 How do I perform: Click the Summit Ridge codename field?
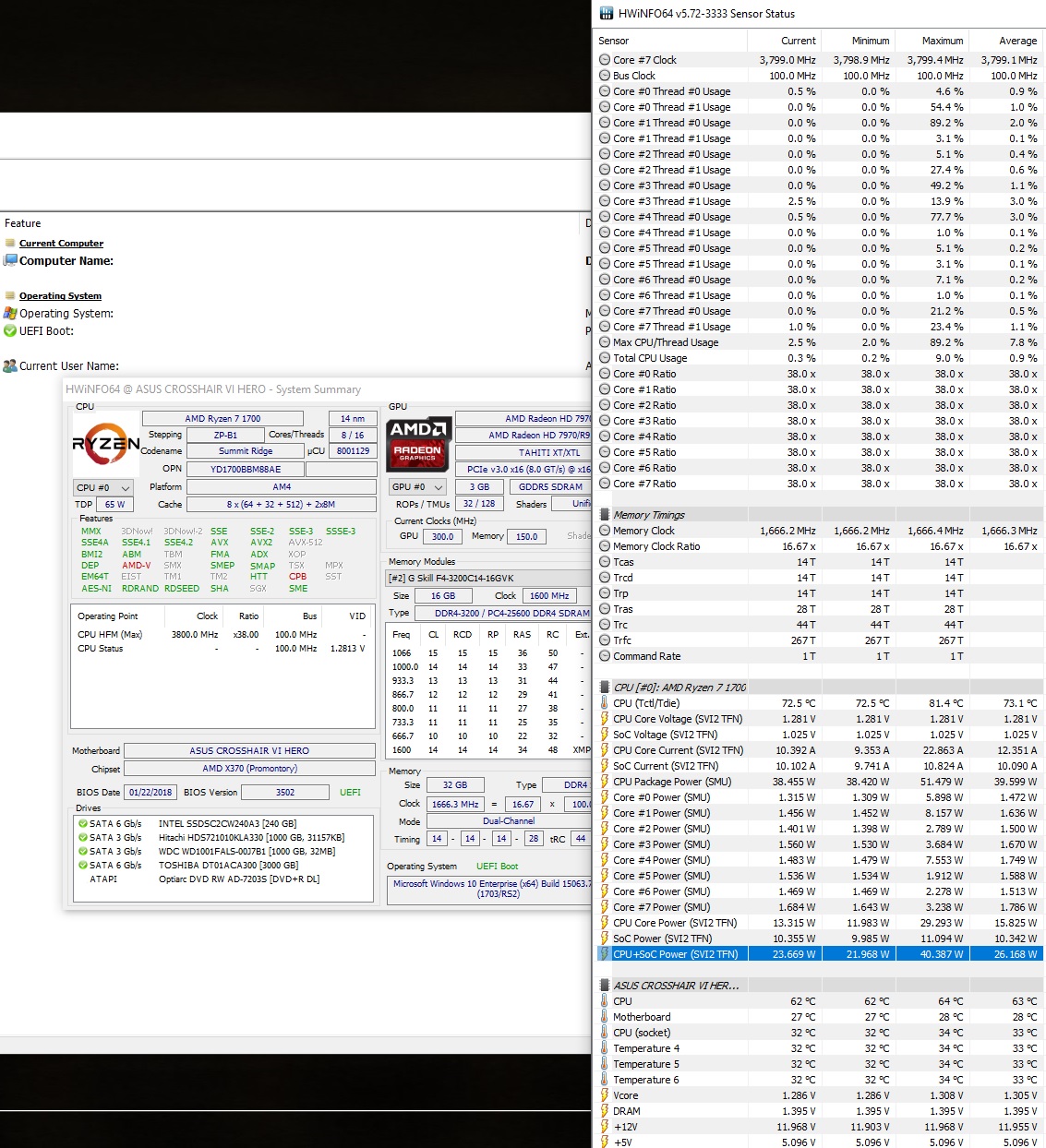[246, 451]
